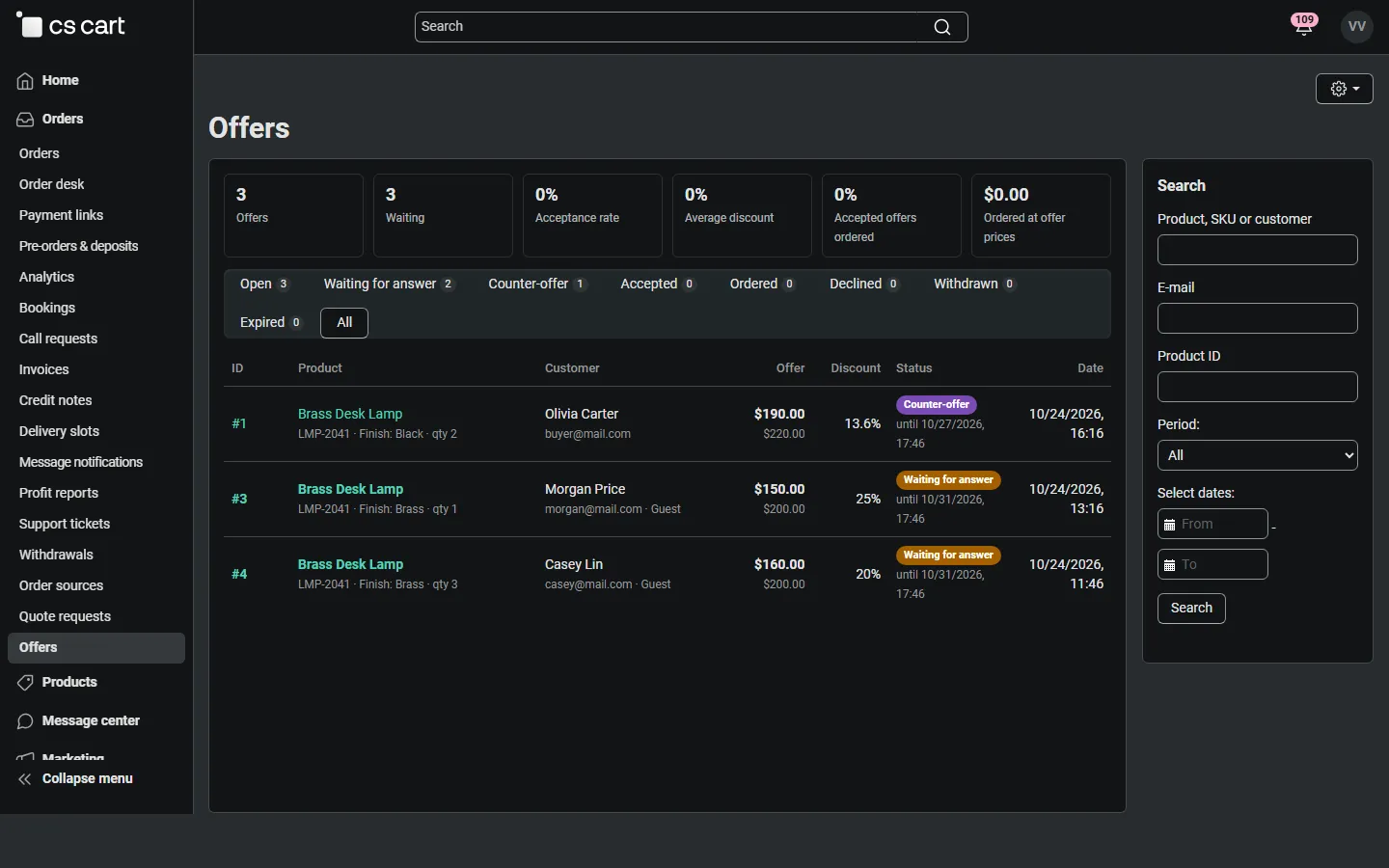Viewport: 1389px width, 868px height.
Task: Open Payment links menu item
Action: tap(61, 215)
